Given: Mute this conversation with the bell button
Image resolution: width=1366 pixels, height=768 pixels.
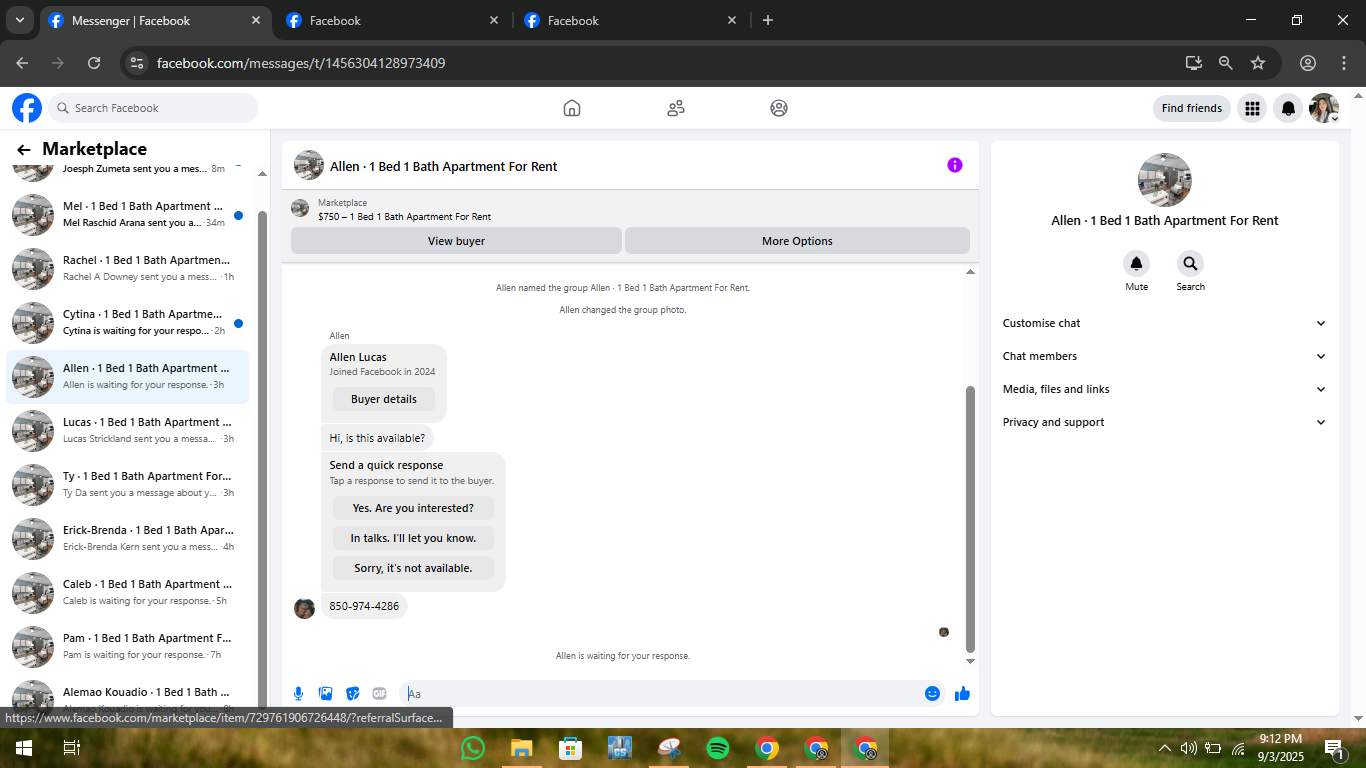Looking at the screenshot, I should (x=1136, y=264).
